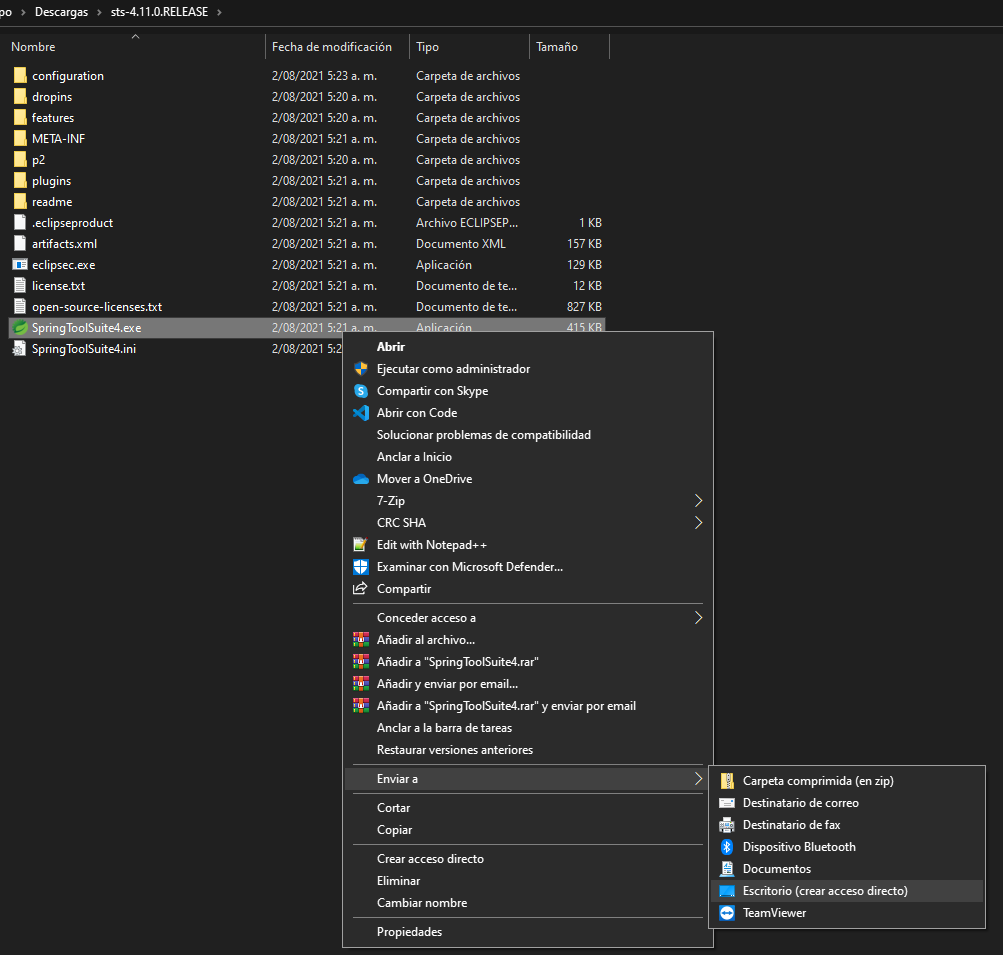
Task: Expand the Conceder acceso a submenu arrow
Action: pyautogui.click(x=699, y=618)
